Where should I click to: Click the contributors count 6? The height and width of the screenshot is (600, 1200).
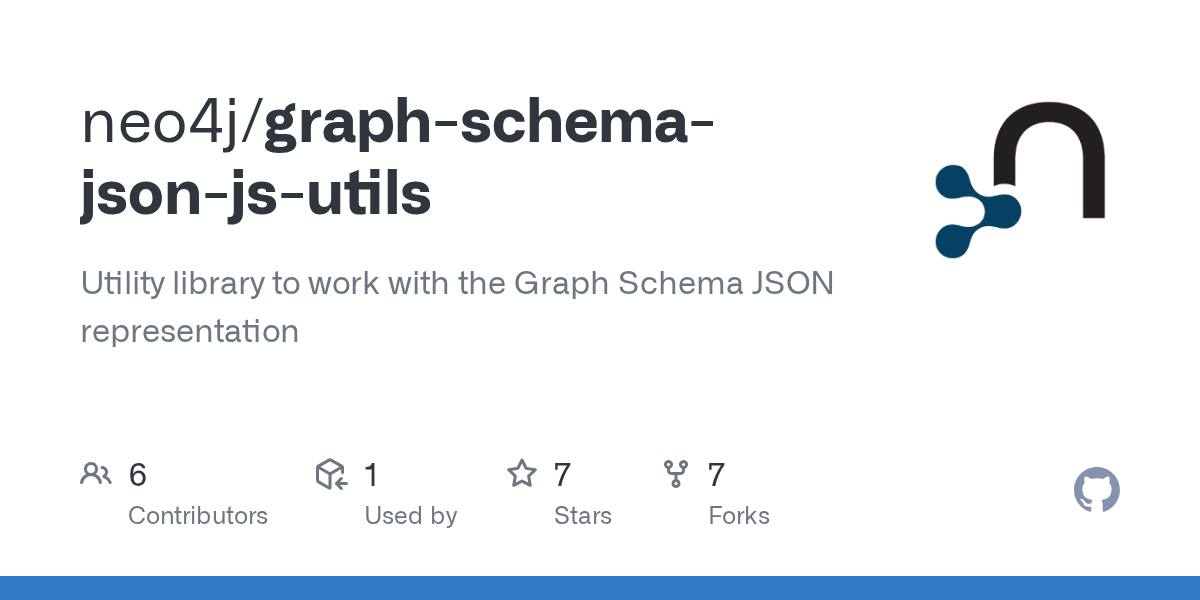pyautogui.click(x=138, y=475)
